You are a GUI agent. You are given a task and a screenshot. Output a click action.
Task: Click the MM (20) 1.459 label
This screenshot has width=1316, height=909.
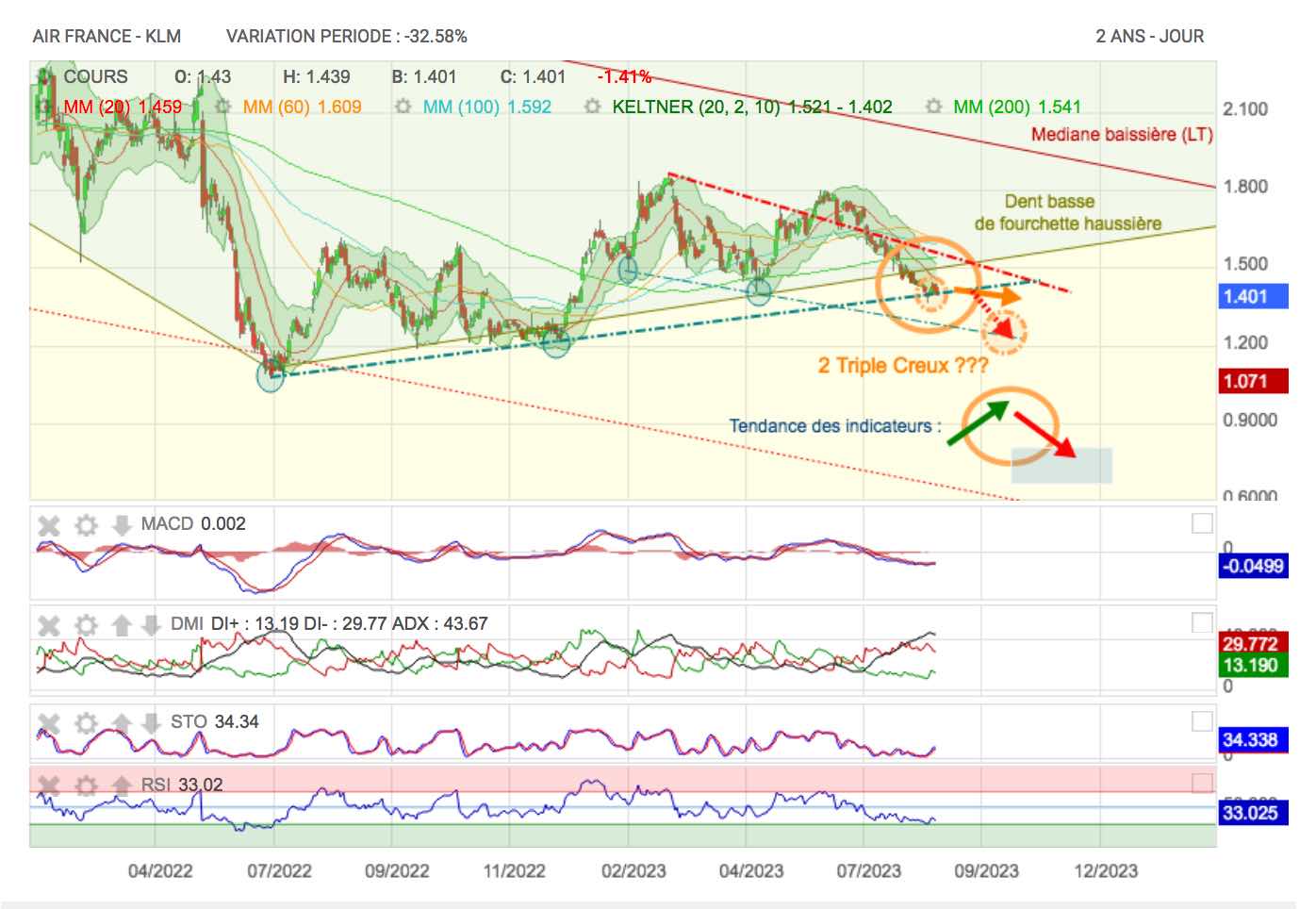coord(123,107)
